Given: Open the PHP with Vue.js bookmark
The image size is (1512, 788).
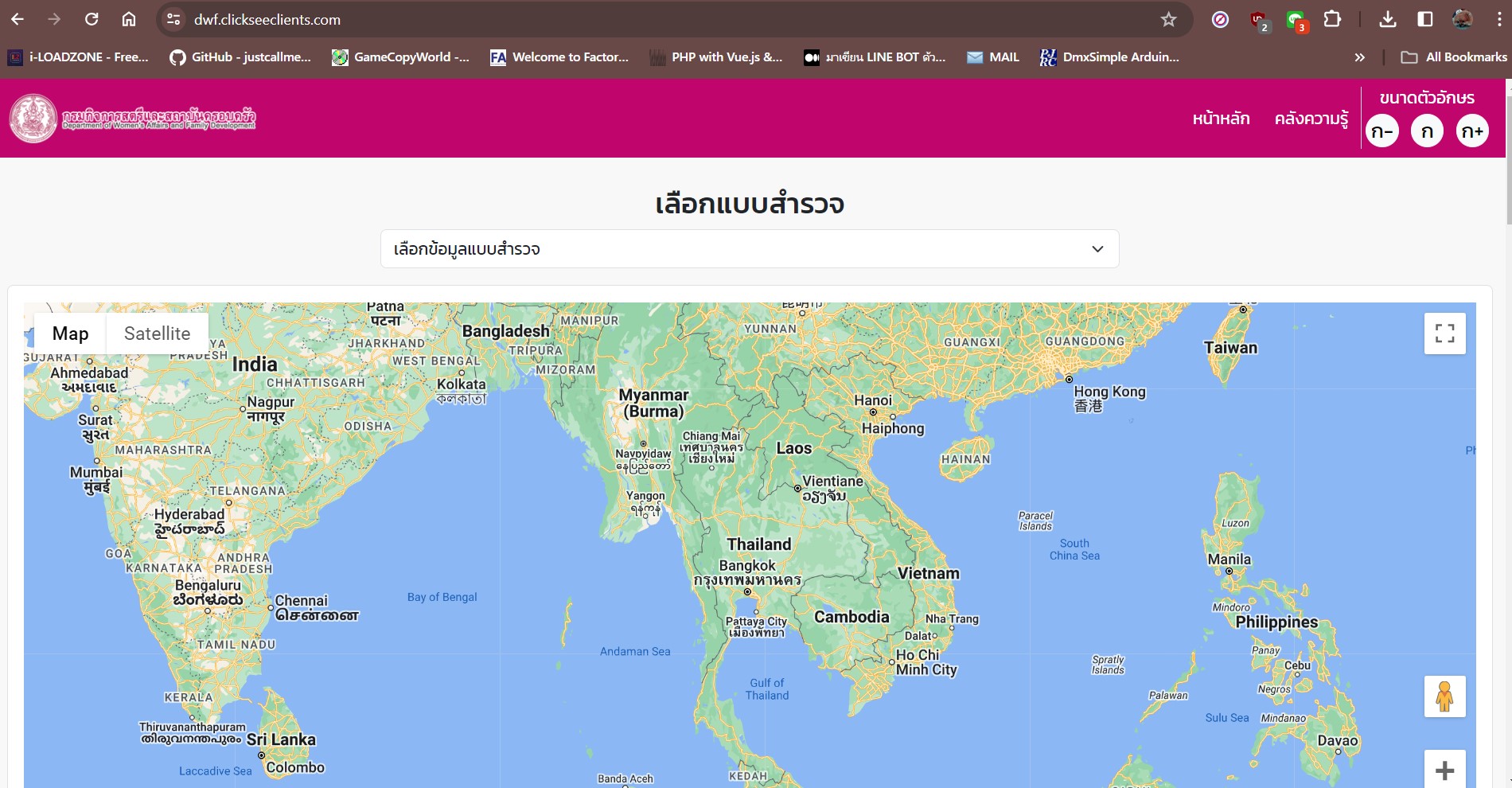Looking at the screenshot, I should [x=716, y=57].
